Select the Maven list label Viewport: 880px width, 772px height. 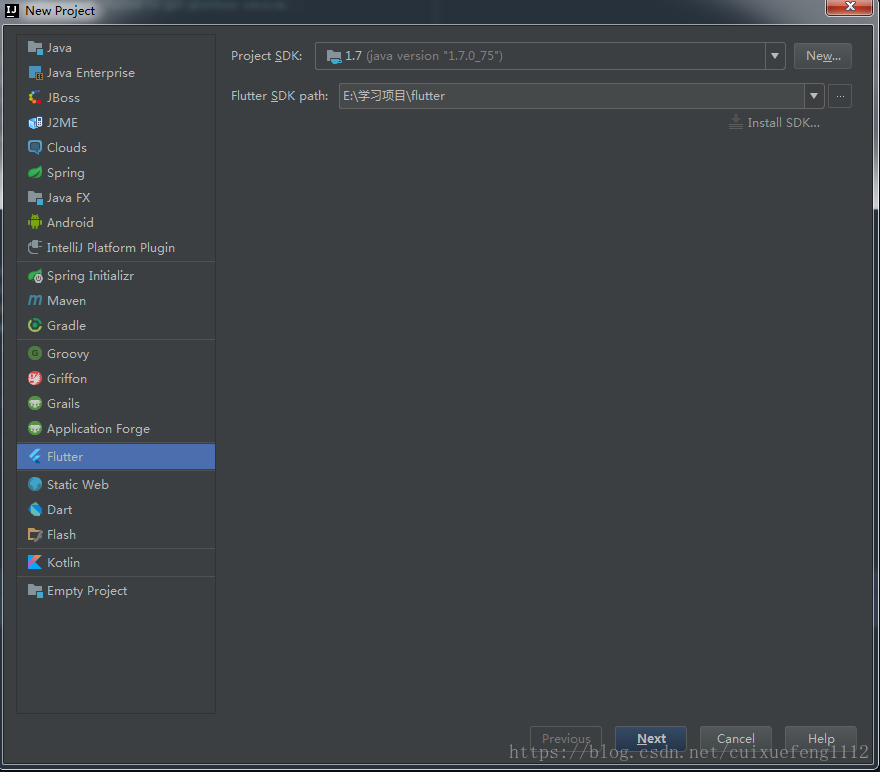click(66, 301)
